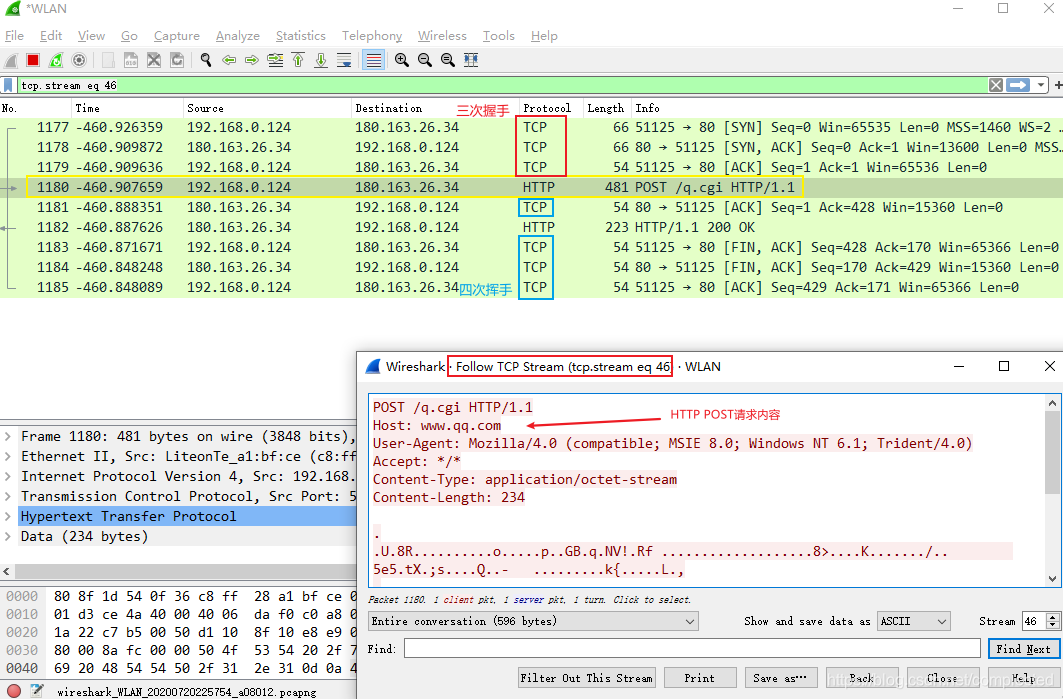Expand the Data (234 bytes) row
1063x699 pixels.
click(x=7, y=536)
